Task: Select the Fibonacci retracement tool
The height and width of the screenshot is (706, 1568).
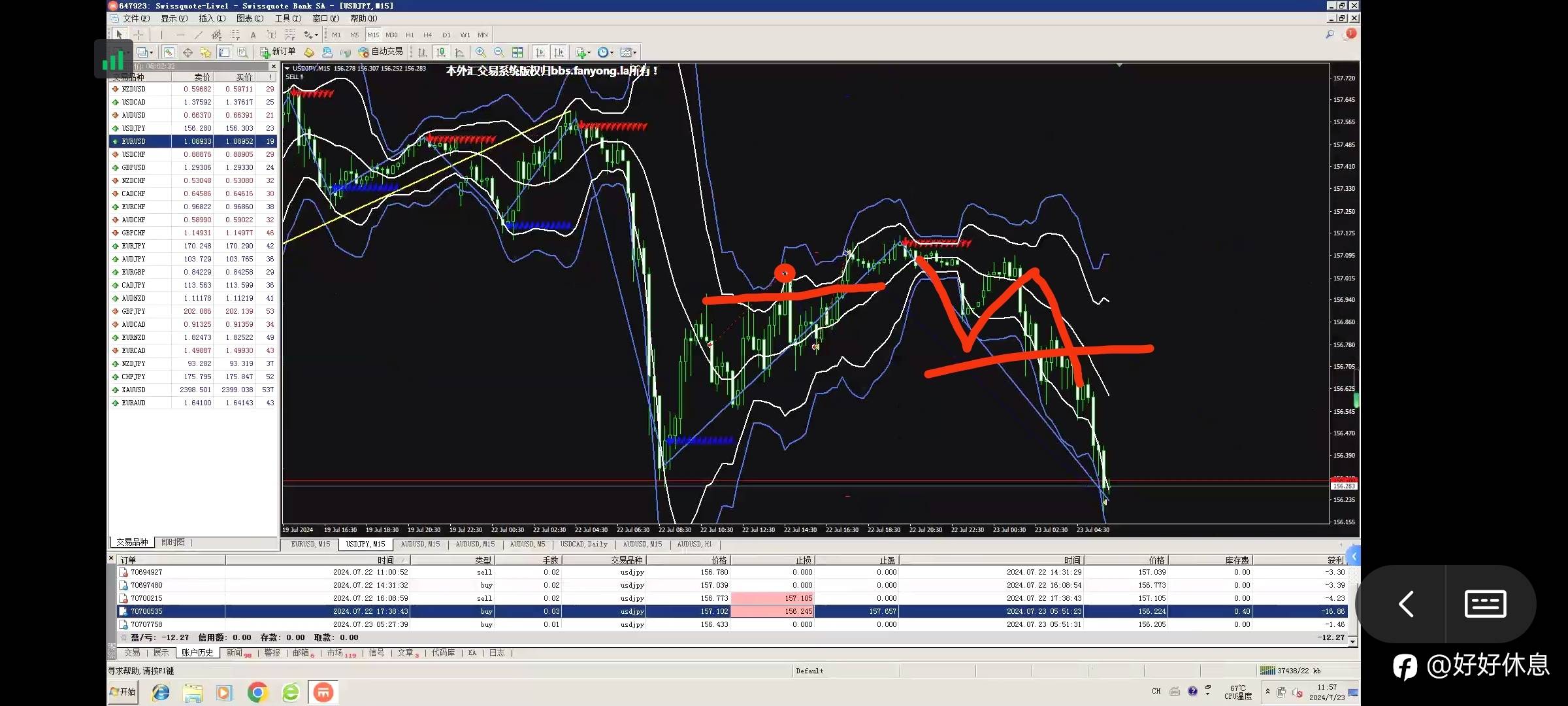Action: point(235,35)
